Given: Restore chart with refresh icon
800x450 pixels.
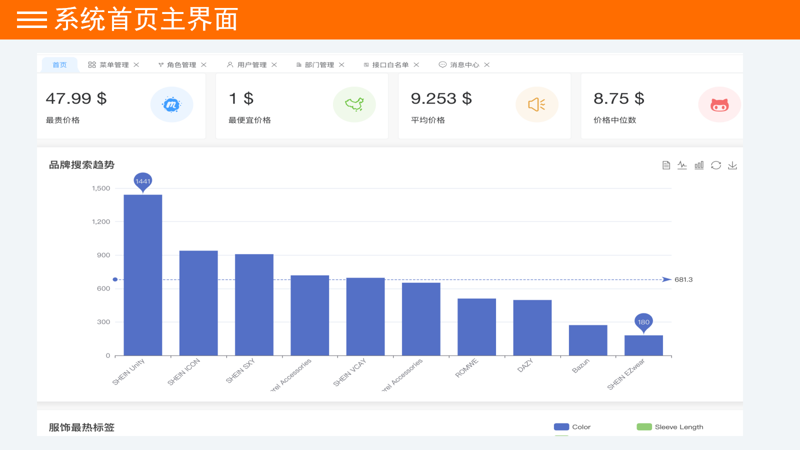Looking at the screenshot, I should click(x=716, y=165).
